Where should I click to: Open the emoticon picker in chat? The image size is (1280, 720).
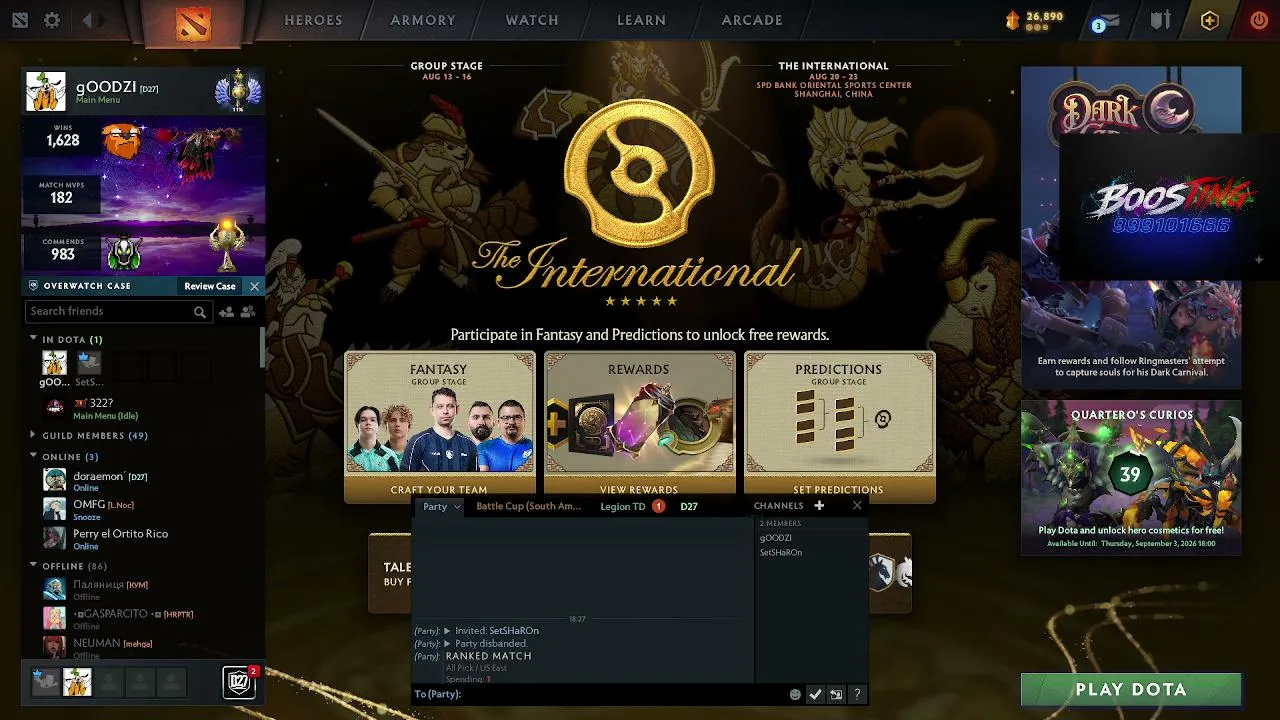pyautogui.click(x=795, y=694)
